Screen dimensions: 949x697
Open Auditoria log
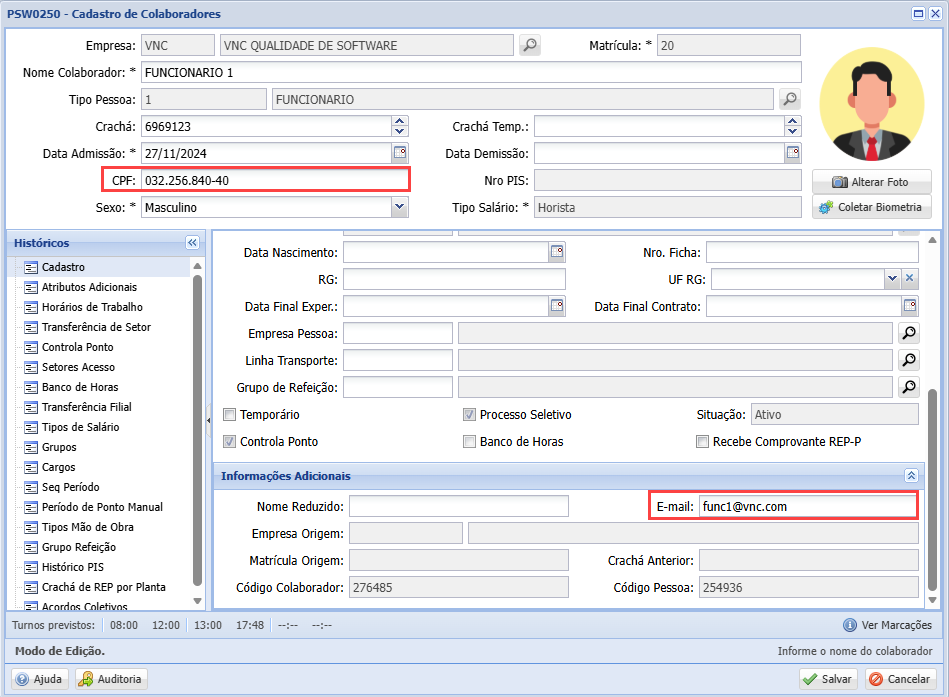point(111,679)
